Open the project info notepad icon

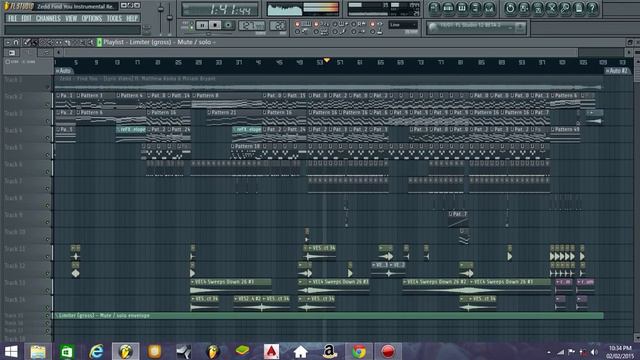point(579,8)
